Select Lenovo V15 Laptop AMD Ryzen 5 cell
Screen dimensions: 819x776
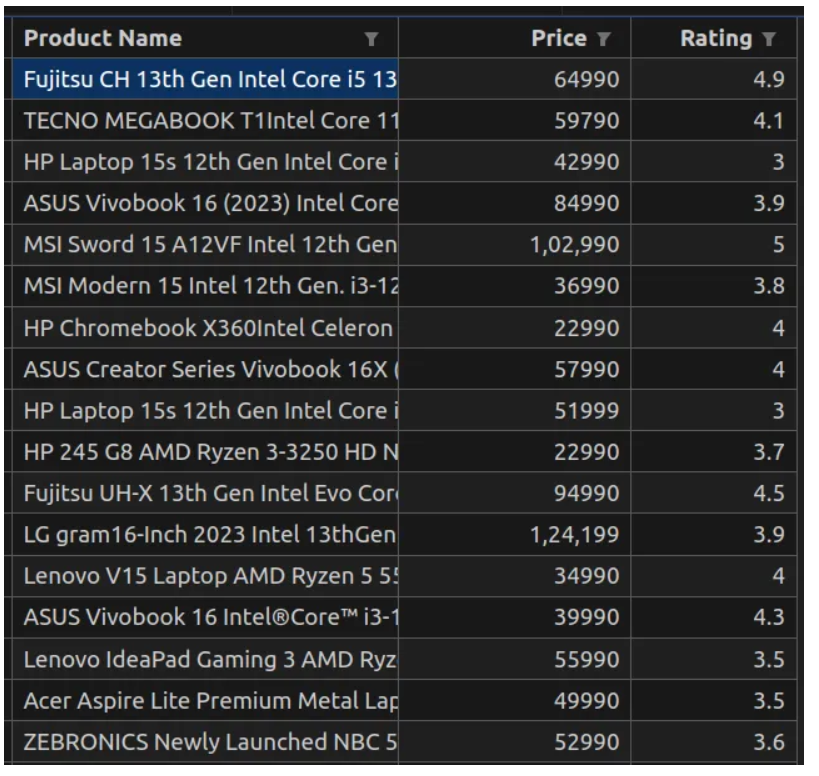tap(205, 575)
